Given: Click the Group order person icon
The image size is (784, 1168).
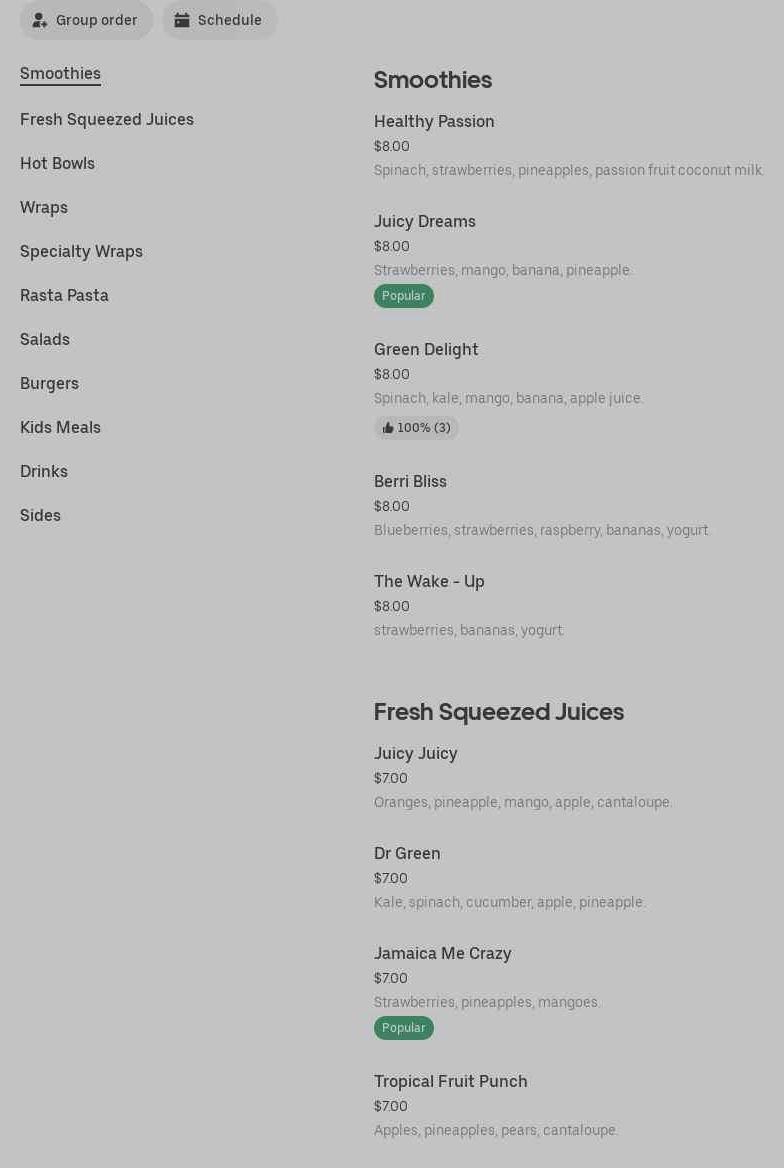Looking at the screenshot, I should click(40, 20).
